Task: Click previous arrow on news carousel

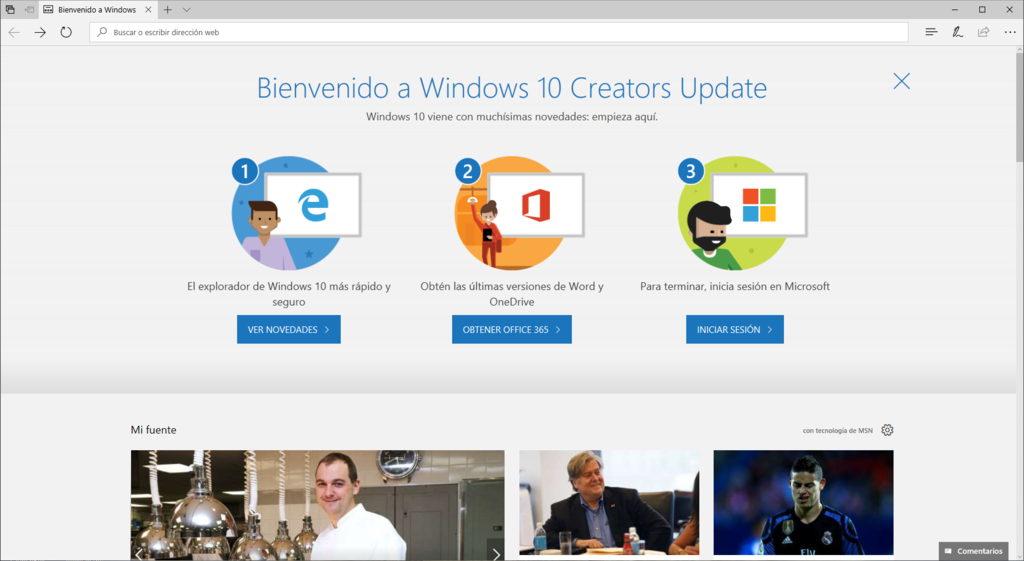Action: coord(139,553)
